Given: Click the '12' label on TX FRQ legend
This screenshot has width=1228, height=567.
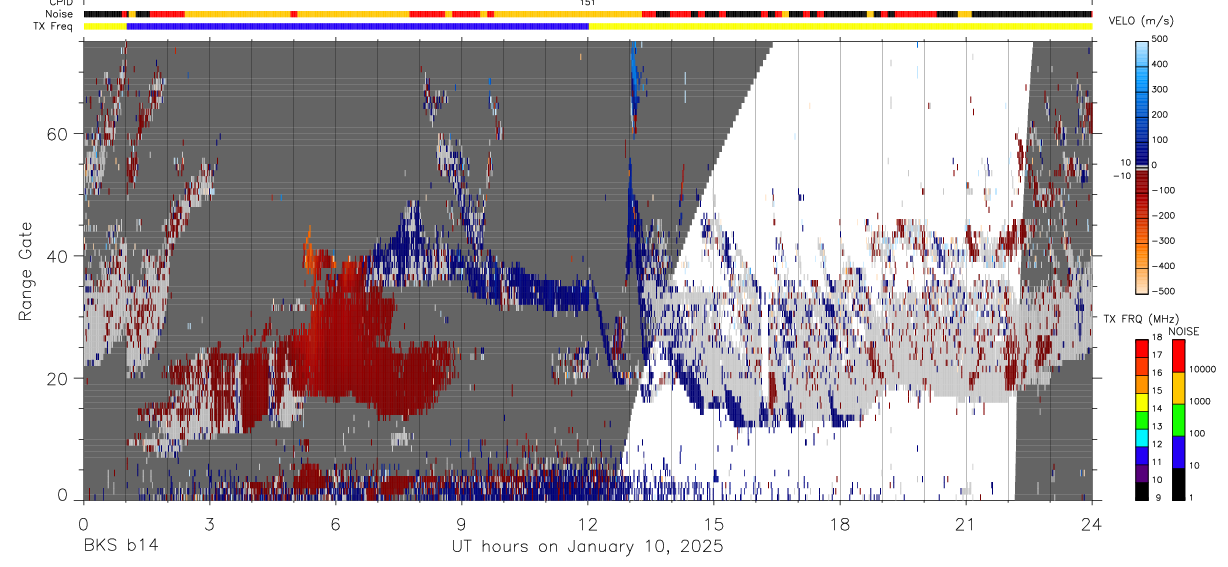Looking at the screenshot, I should (1157, 444).
